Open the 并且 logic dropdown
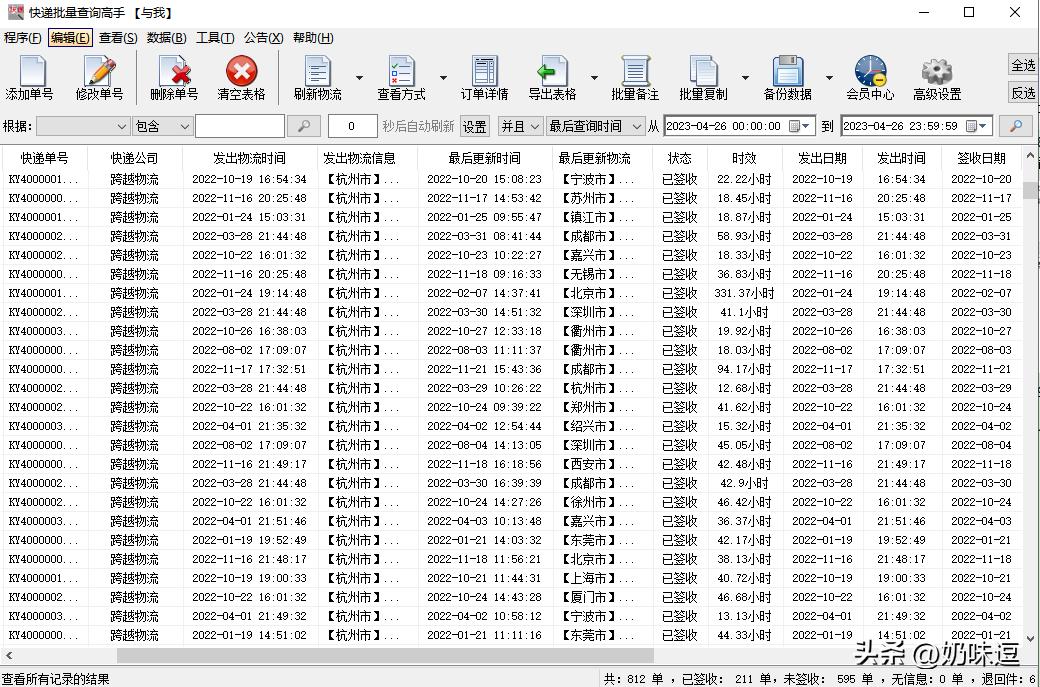 click(521, 126)
